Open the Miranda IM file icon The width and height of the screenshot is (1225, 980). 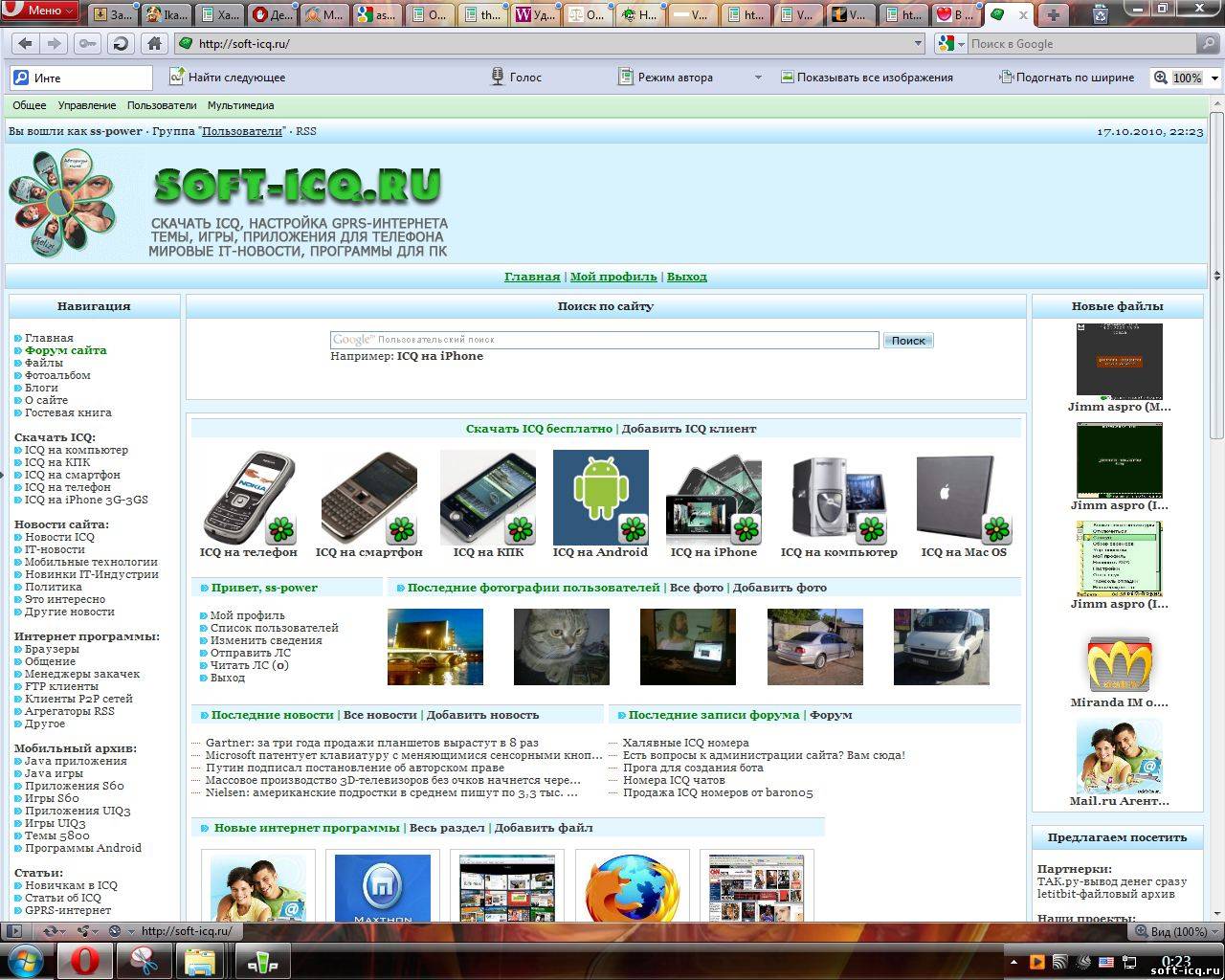click(1120, 662)
